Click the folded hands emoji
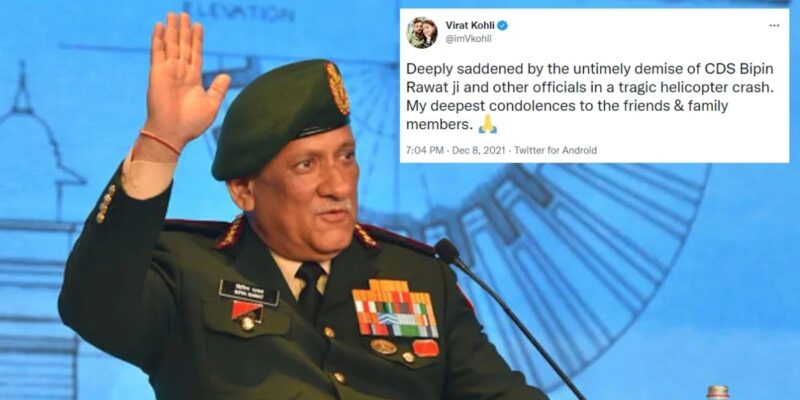Screen dimensions: 800x400 tap(487, 124)
